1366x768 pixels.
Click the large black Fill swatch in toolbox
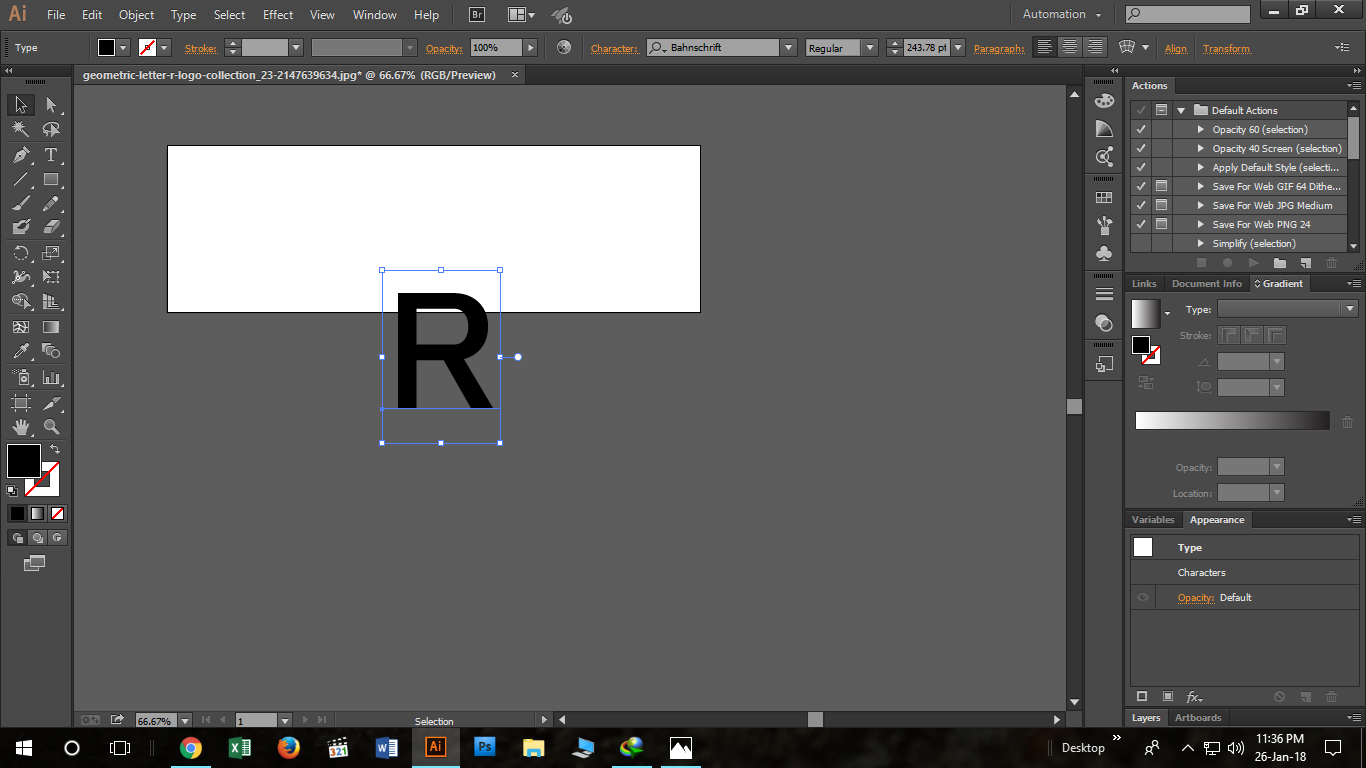[x=23, y=461]
